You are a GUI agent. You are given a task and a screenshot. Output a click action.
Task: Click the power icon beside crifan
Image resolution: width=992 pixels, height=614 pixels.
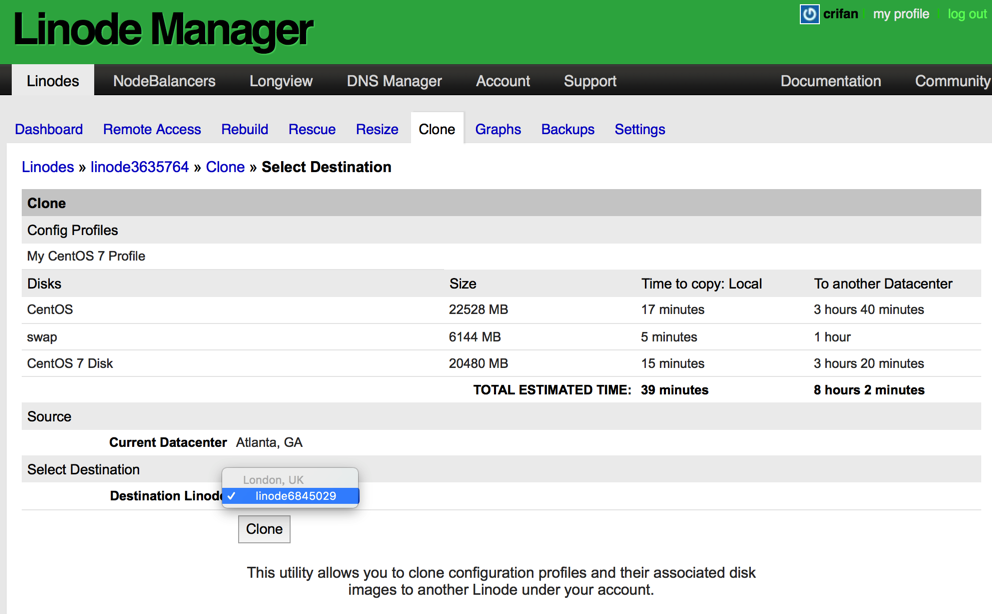click(809, 14)
